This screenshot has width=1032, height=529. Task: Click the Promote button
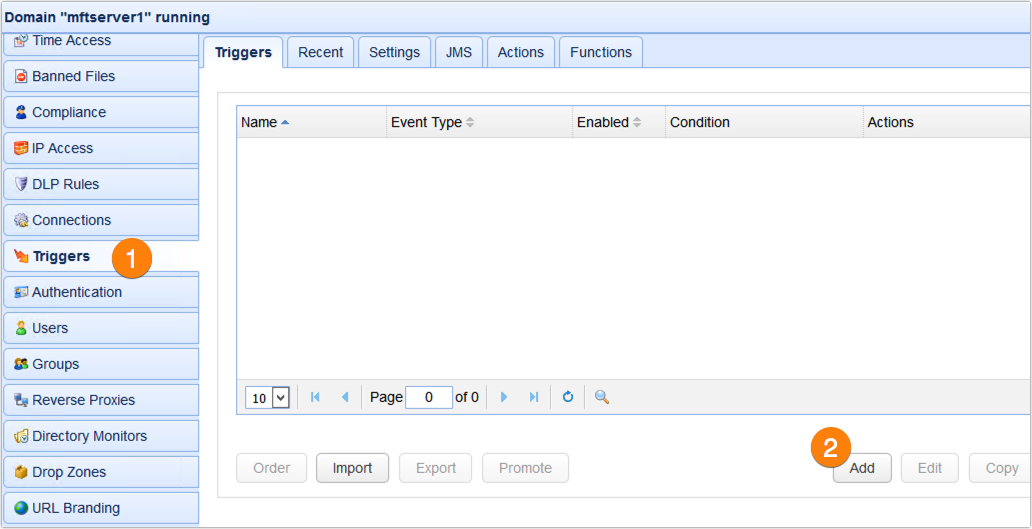coord(525,468)
